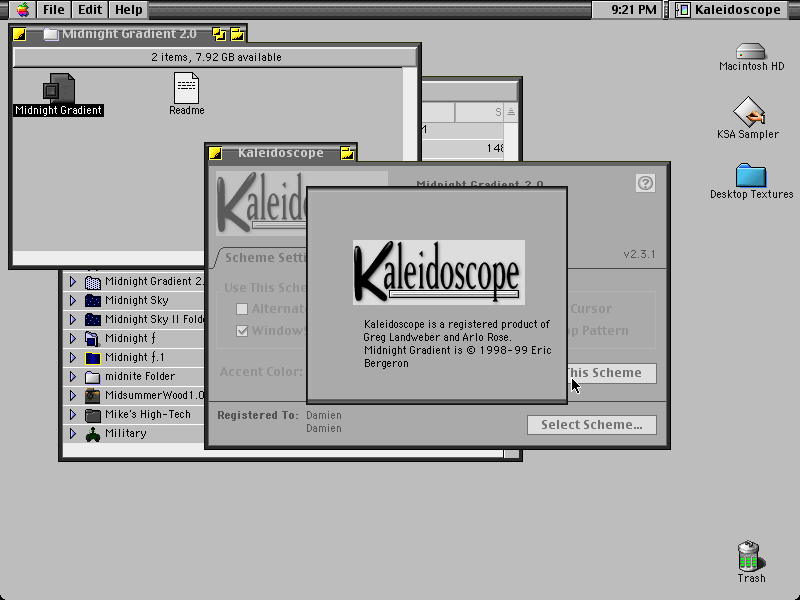Screen dimensions: 800x600
Task: Click the v2.3.1 version label
Action: 639,254
